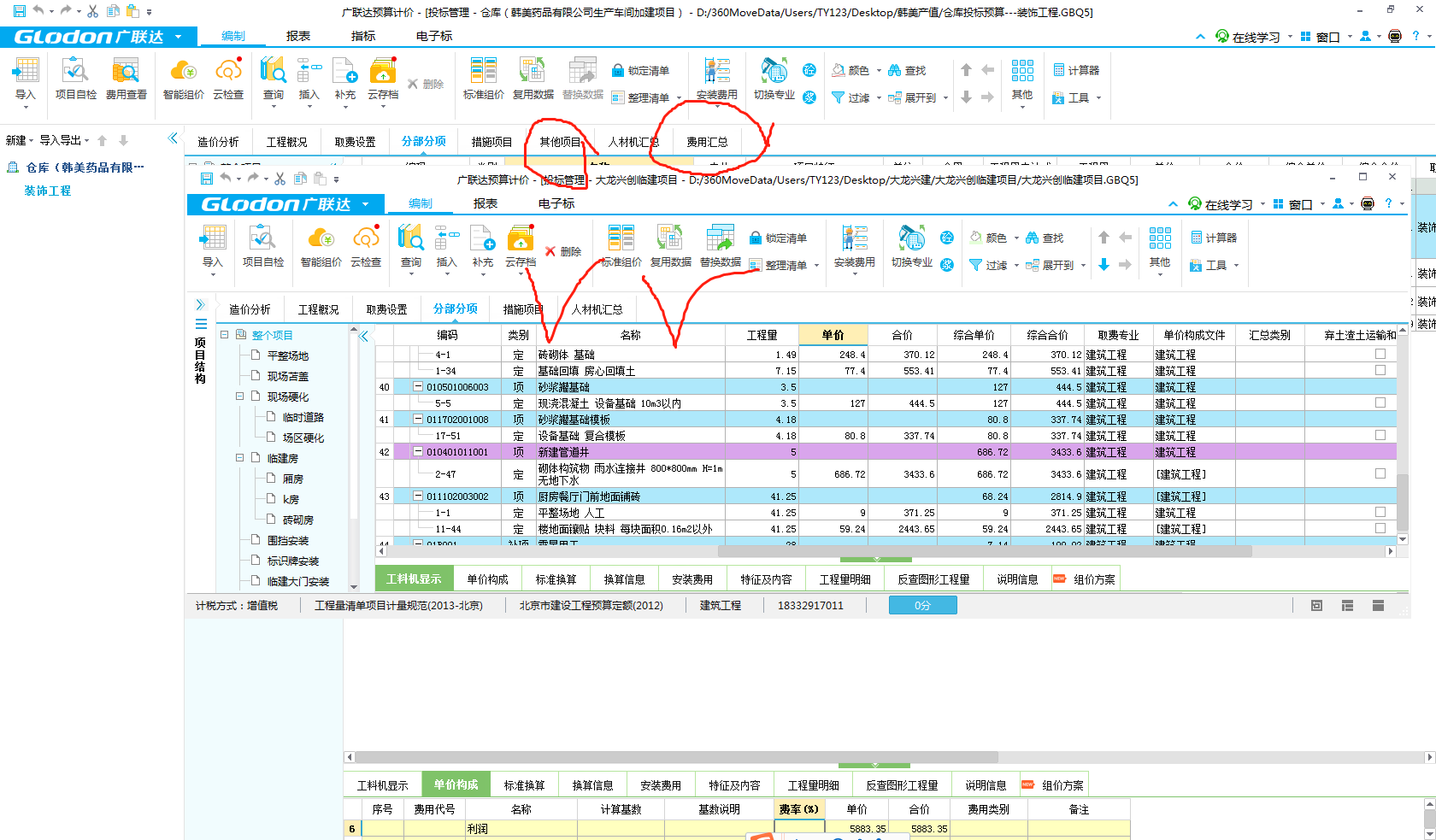This screenshot has height=840, width=1436.
Task: Open 报表 menu in front window
Action: point(486,203)
